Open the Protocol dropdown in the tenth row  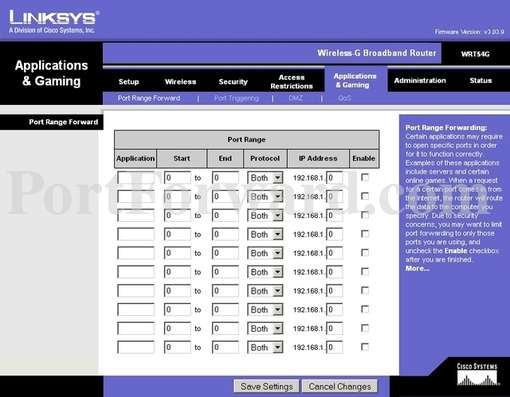tap(265, 347)
